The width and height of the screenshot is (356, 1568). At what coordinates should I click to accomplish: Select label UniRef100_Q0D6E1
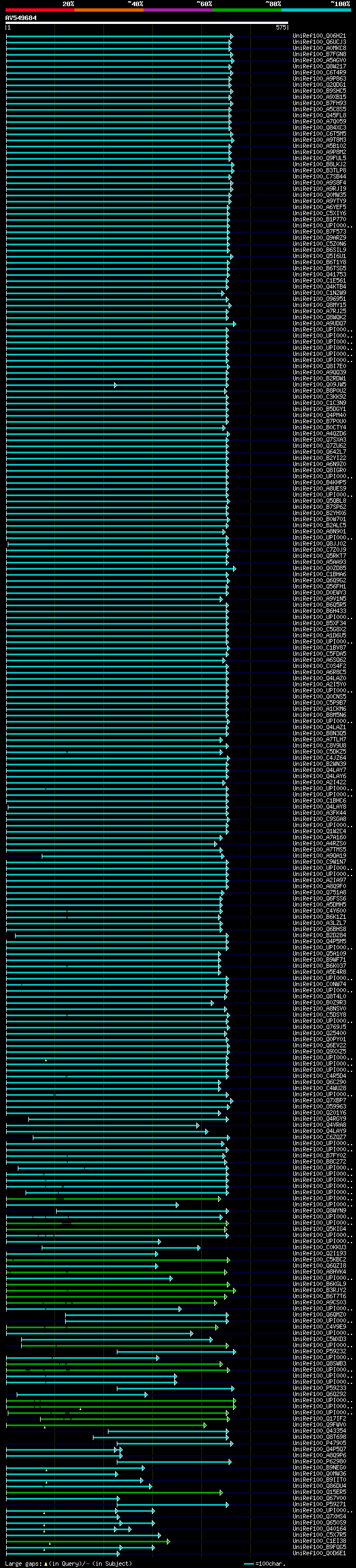[x=319, y=1553]
